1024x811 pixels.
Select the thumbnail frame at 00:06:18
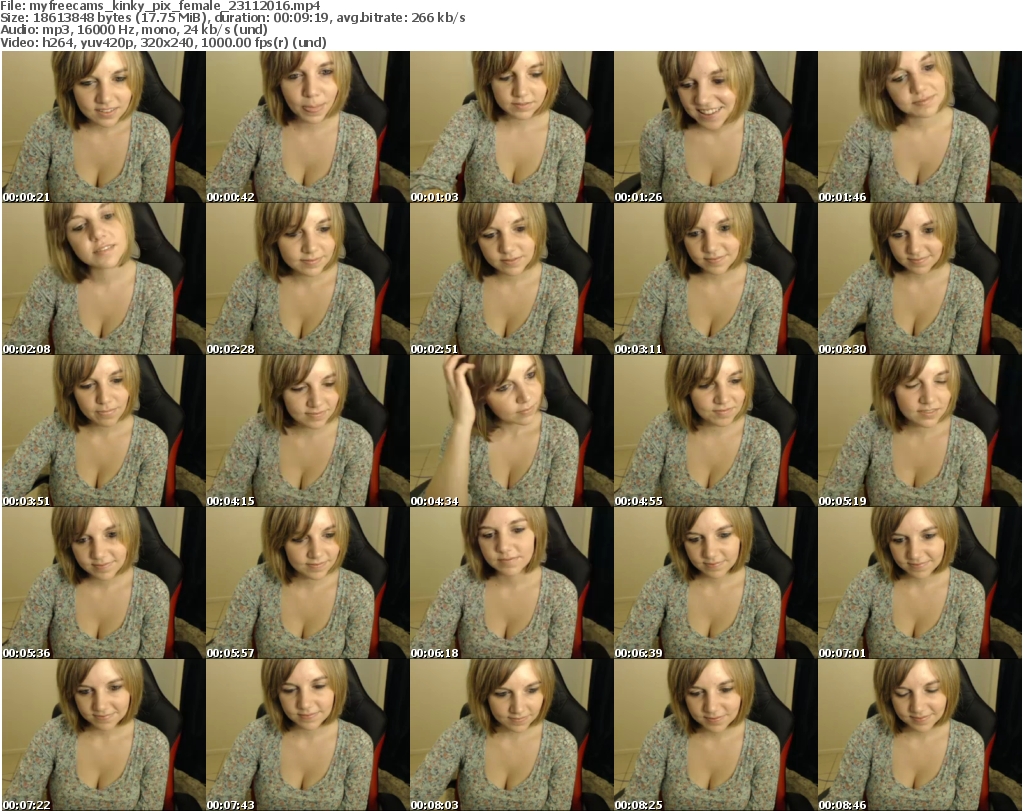pyautogui.click(x=512, y=583)
